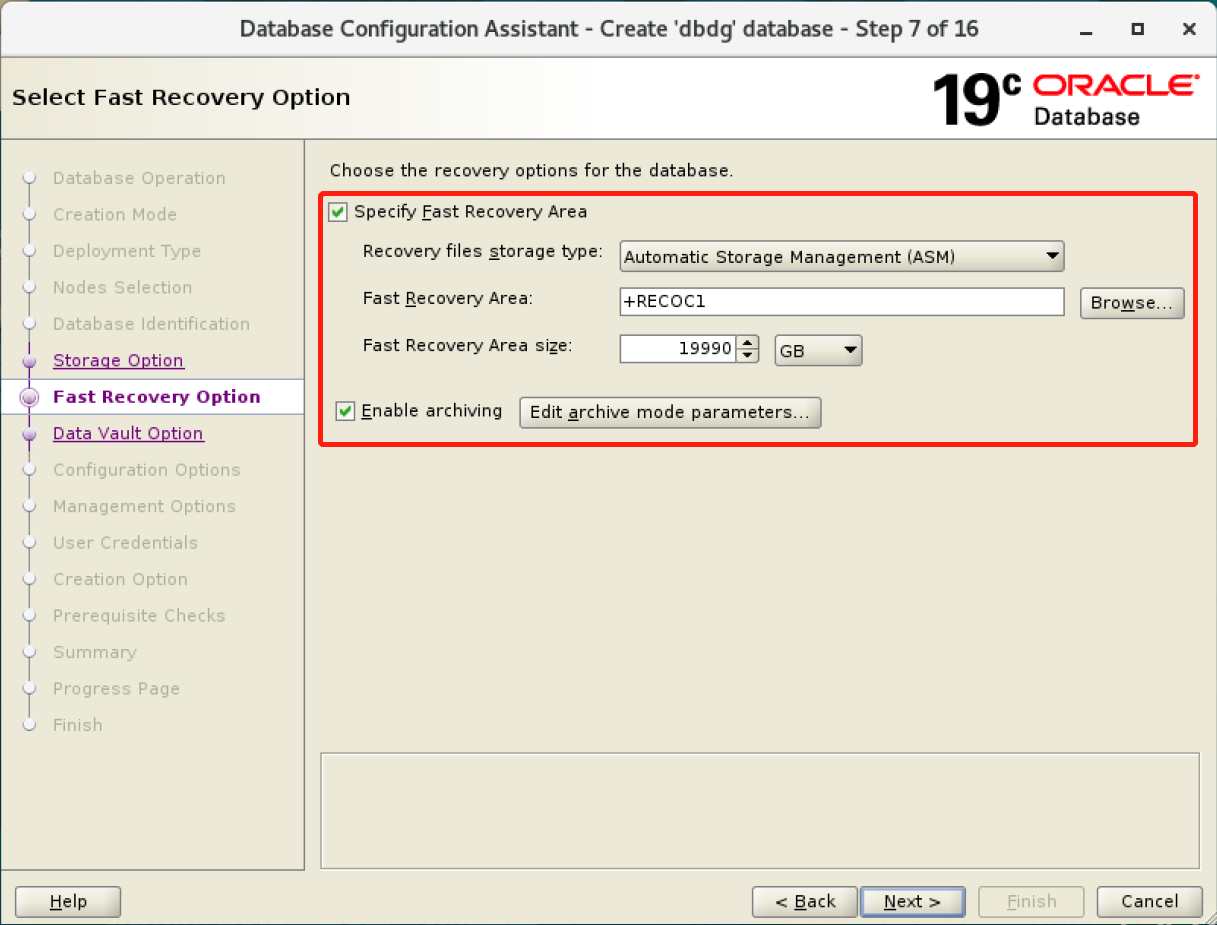Click the Nodes Selection step label
Viewport: 1217px width, 925px height.
tap(123, 287)
